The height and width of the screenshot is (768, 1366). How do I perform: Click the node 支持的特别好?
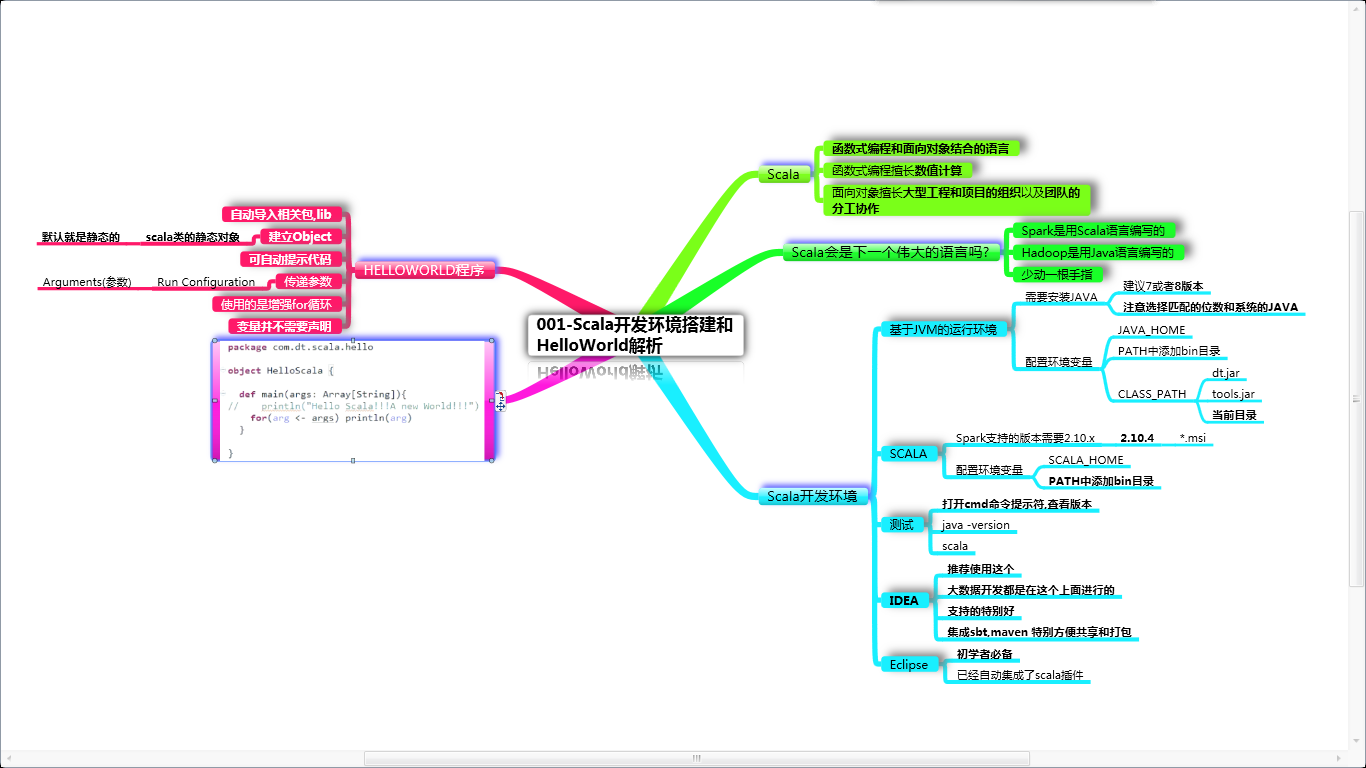981,611
